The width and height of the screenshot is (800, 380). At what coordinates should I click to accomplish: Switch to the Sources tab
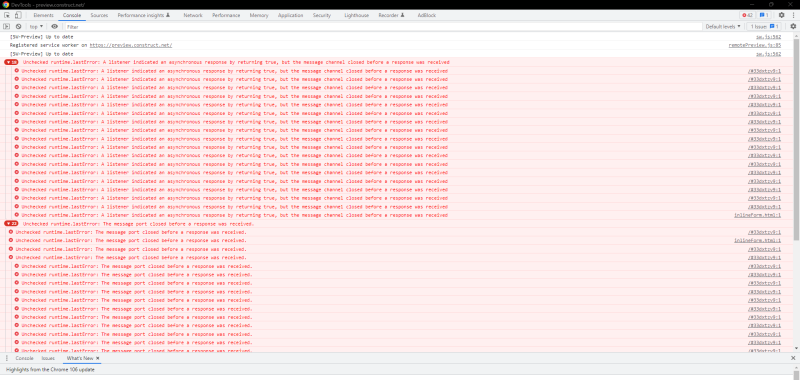(x=99, y=15)
